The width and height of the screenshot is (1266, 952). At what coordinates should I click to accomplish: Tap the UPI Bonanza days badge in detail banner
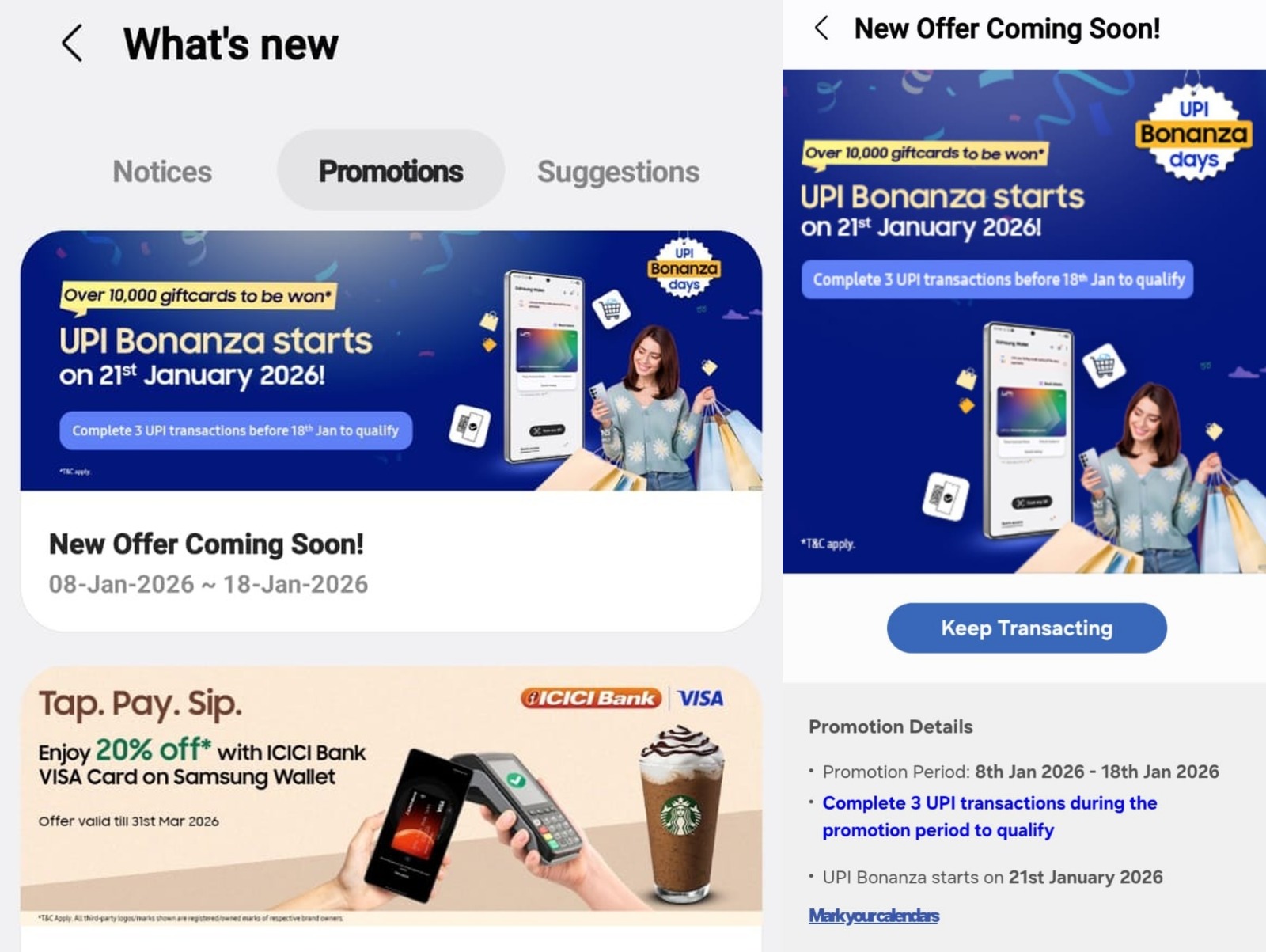pos(1194,133)
